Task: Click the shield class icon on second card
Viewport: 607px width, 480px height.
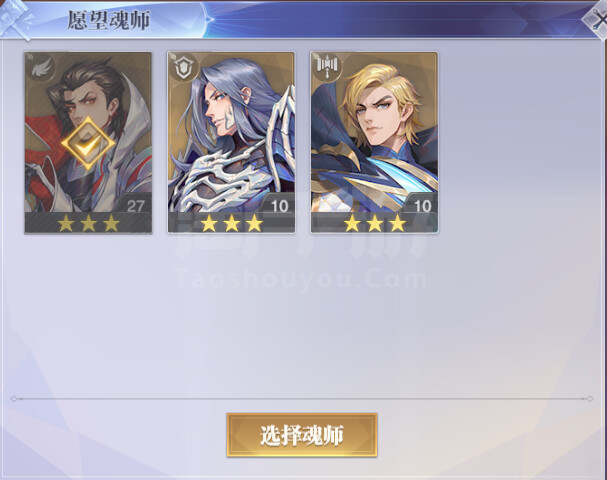Action: click(184, 69)
